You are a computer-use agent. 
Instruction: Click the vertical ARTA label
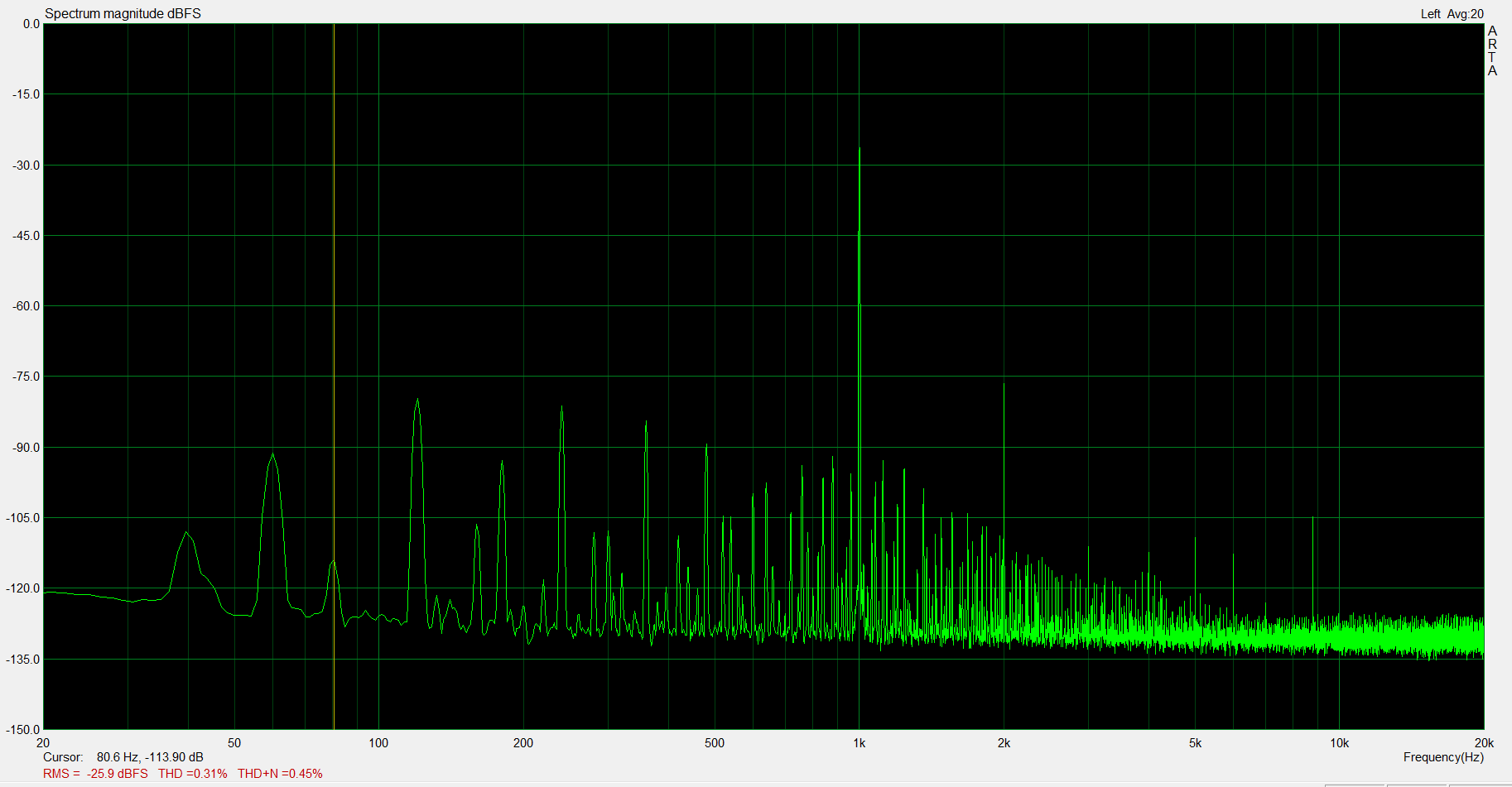pyautogui.click(x=1492, y=50)
